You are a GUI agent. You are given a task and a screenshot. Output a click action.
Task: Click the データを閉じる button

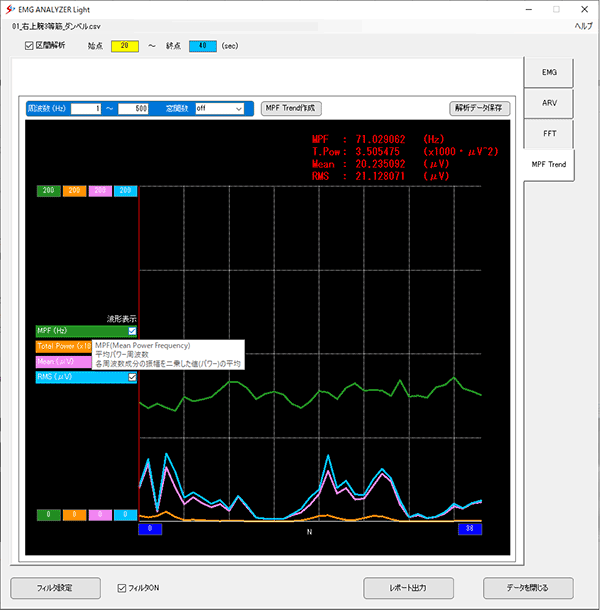click(x=528, y=588)
